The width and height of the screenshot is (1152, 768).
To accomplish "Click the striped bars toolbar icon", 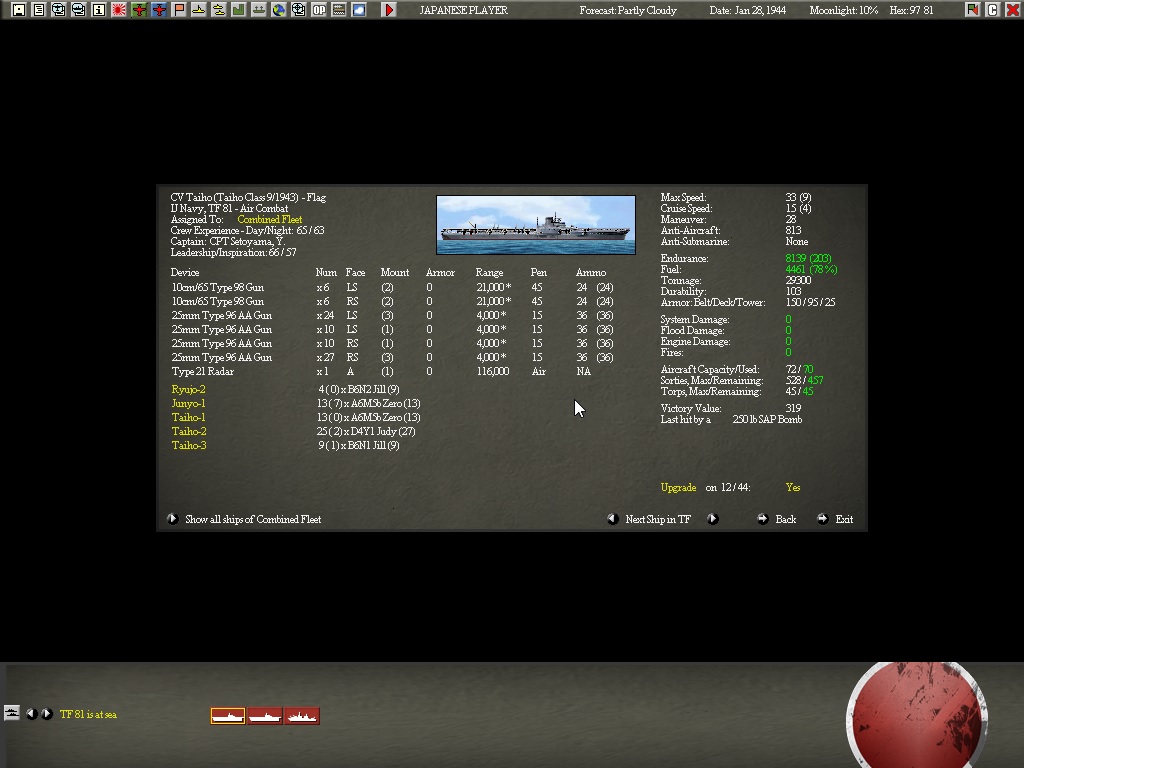I will click(339, 10).
